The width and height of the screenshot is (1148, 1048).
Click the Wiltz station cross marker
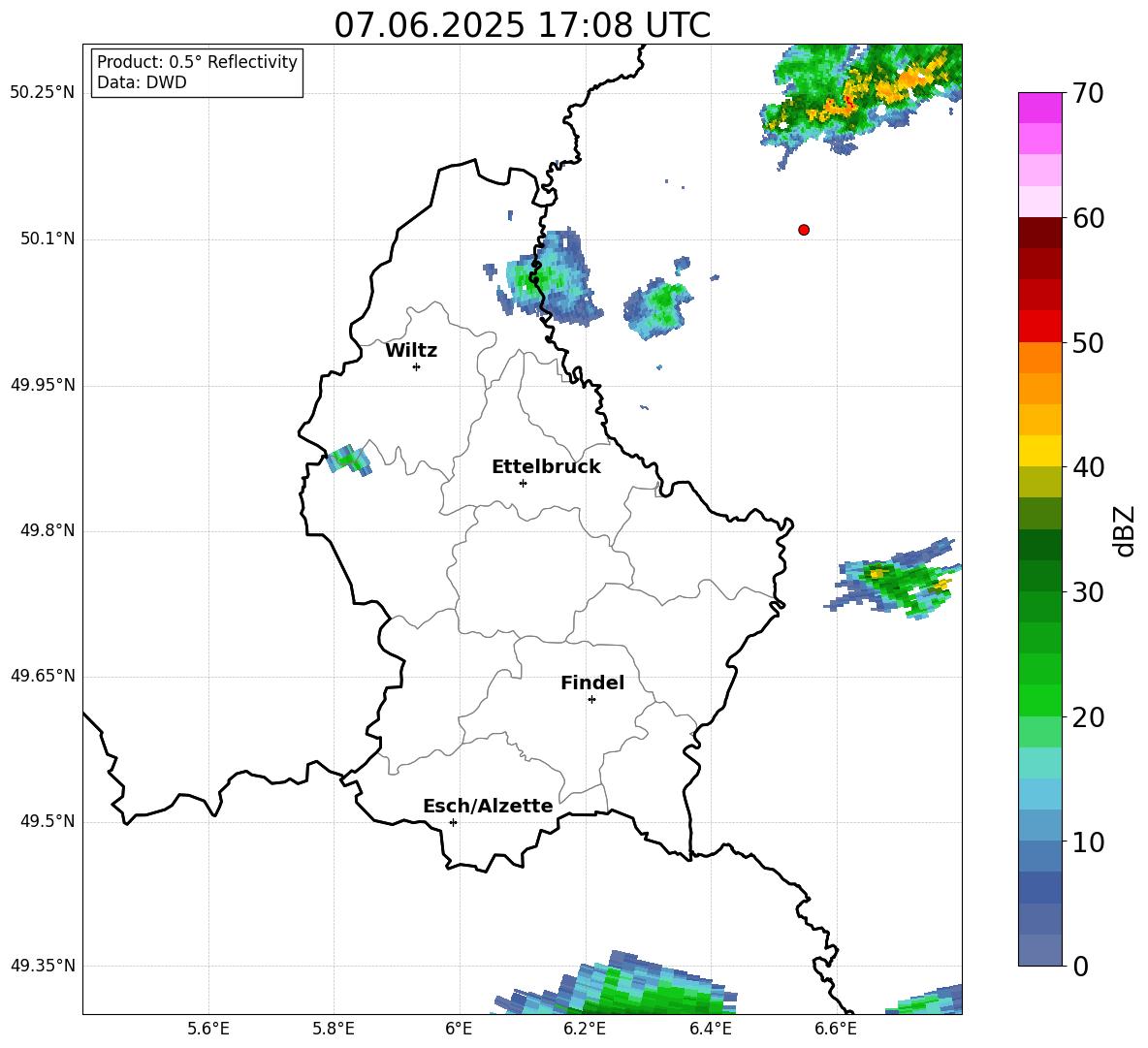tap(417, 366)
